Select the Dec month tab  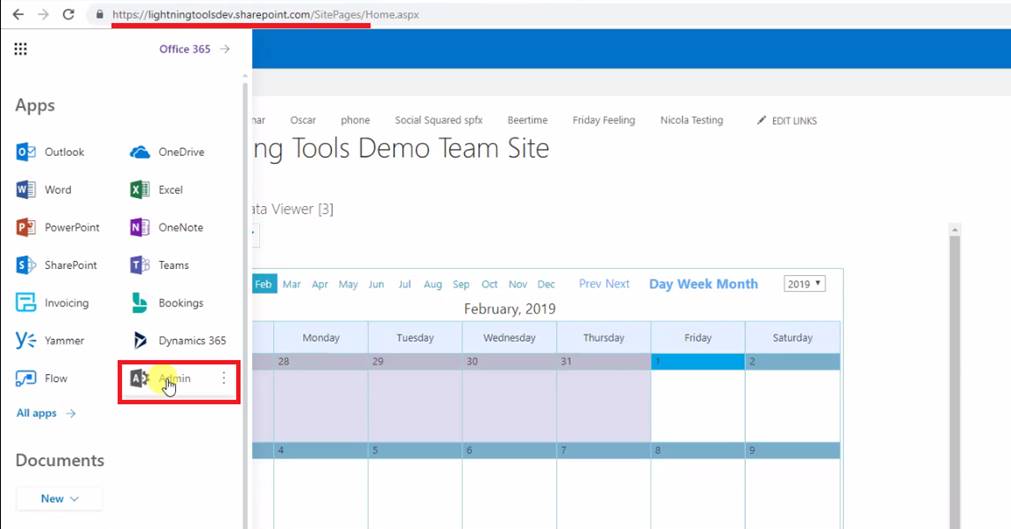point(546,284)
